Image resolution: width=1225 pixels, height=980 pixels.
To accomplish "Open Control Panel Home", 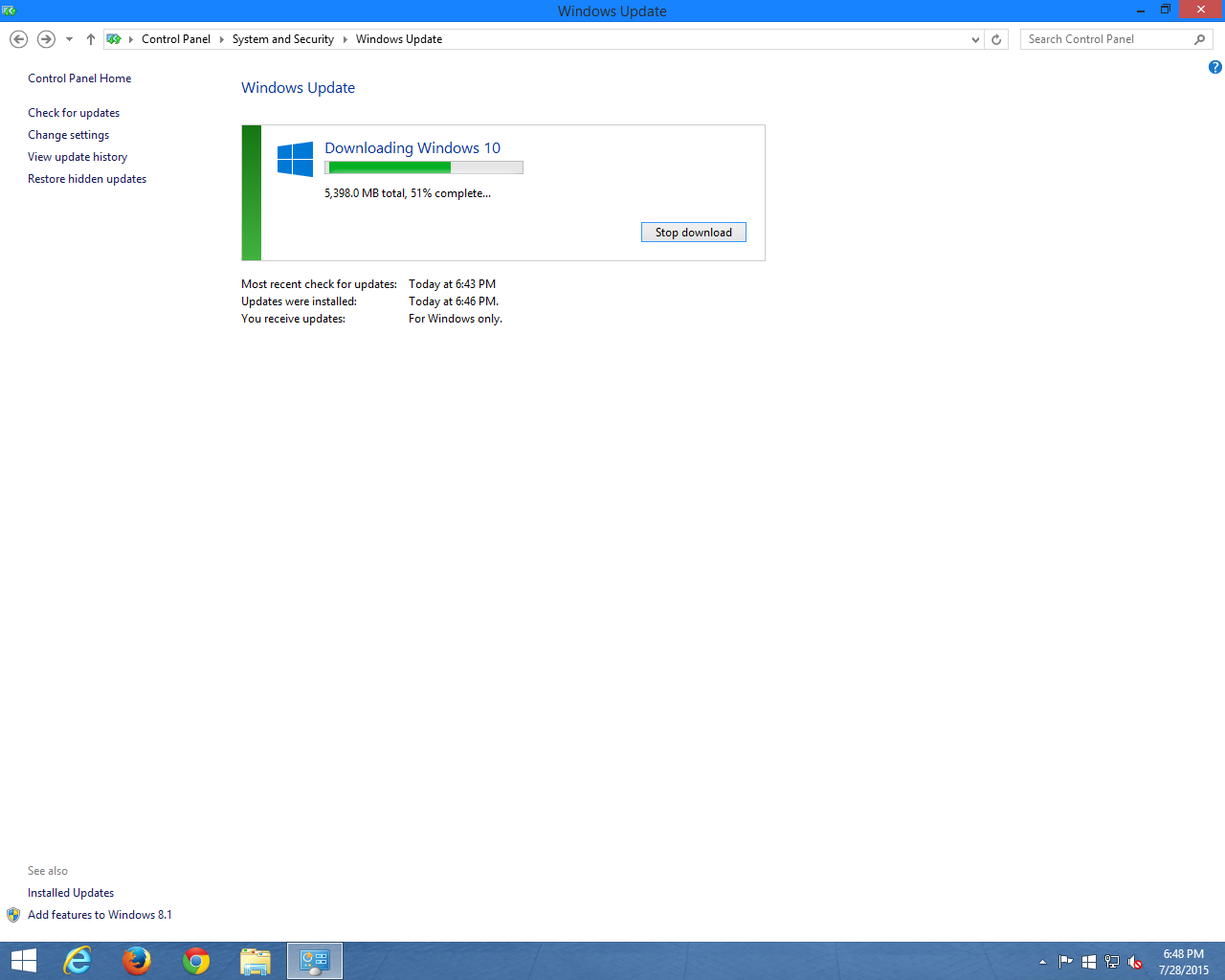I will (79, 78).
